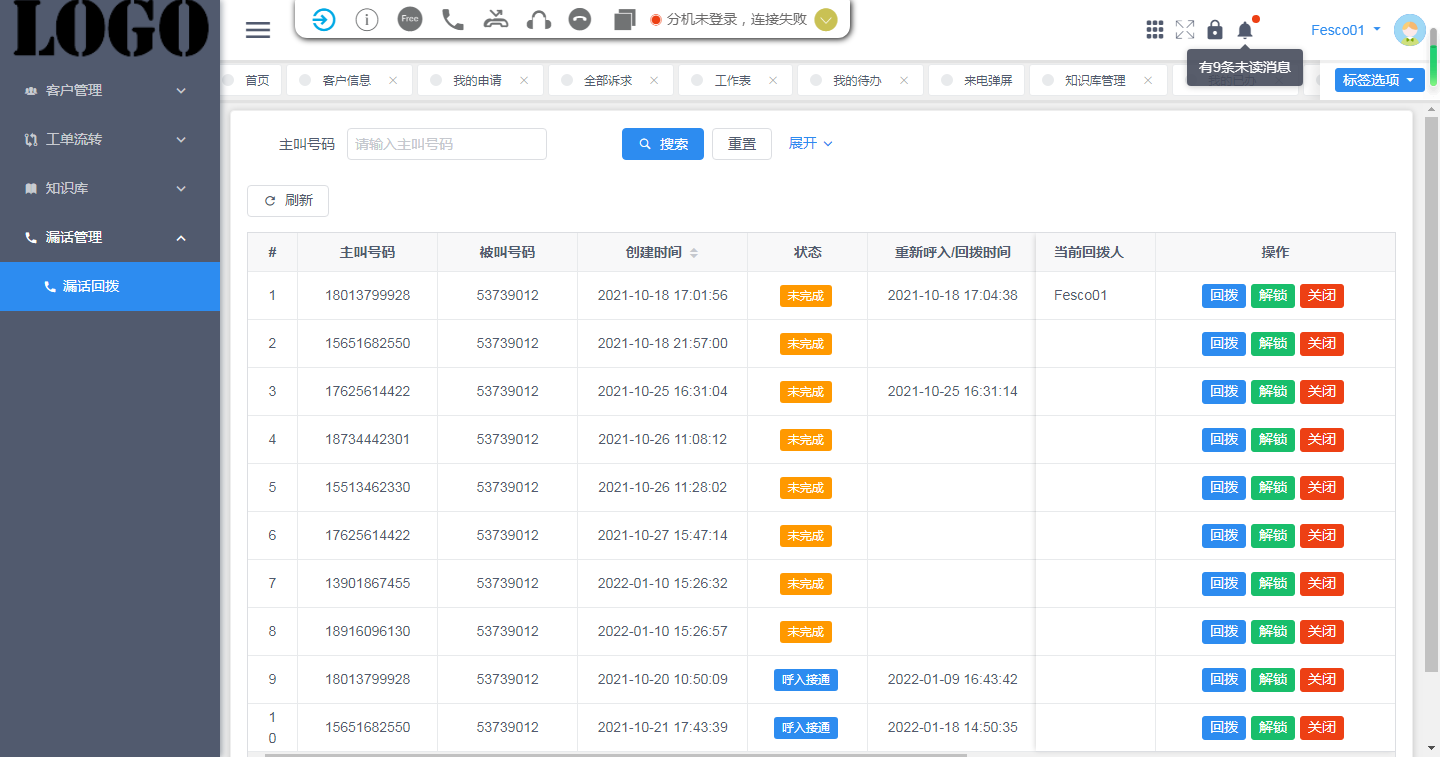Click the 刷新 refresh button
The height and width of the screenshot is (757, 1440).
288,201
